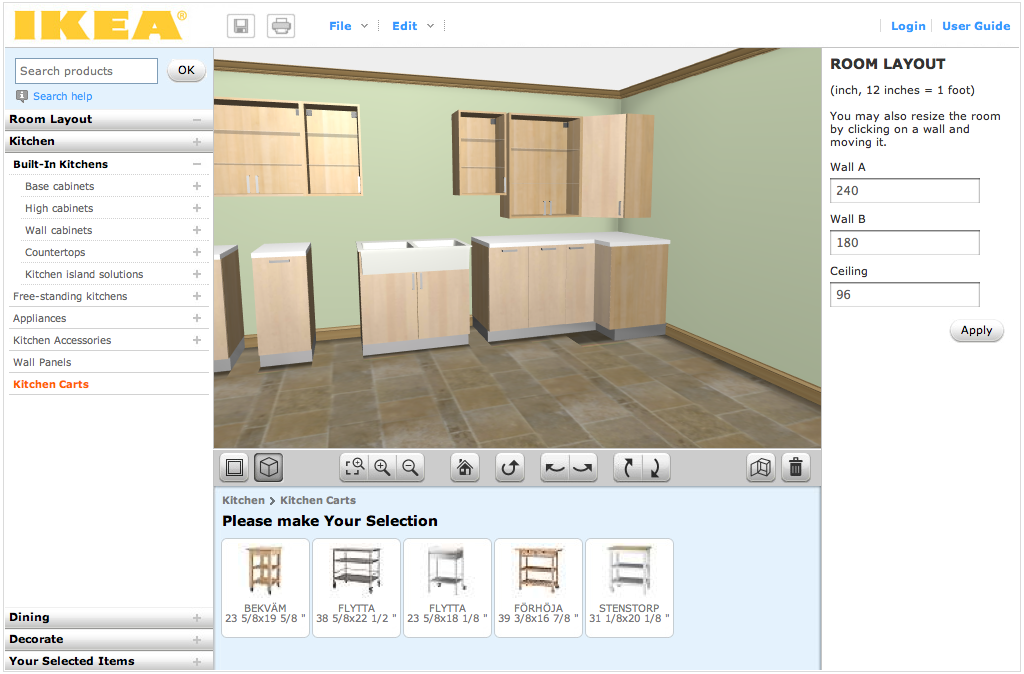The image size is (1024, 674).
Task: Click the Search help link
Action: pyautogui.click(x=63, y=96)
